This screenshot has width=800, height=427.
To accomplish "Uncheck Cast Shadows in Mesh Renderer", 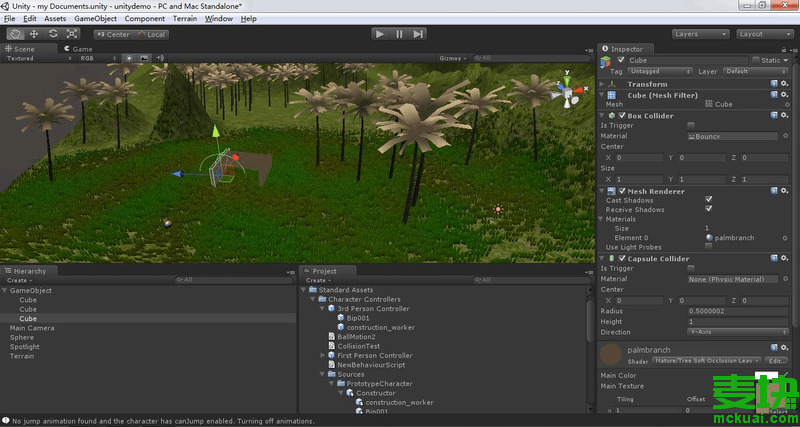I will pos(709,200).
